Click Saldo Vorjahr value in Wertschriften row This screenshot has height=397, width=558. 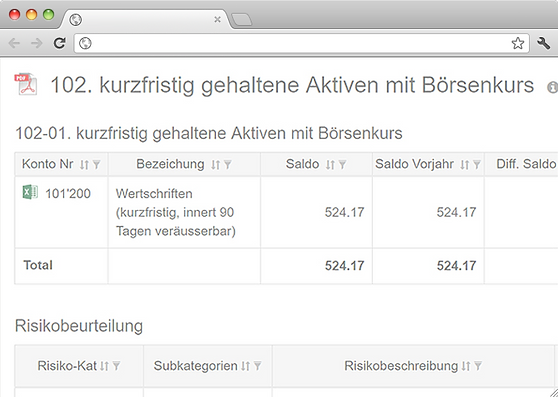click(457, 212)
